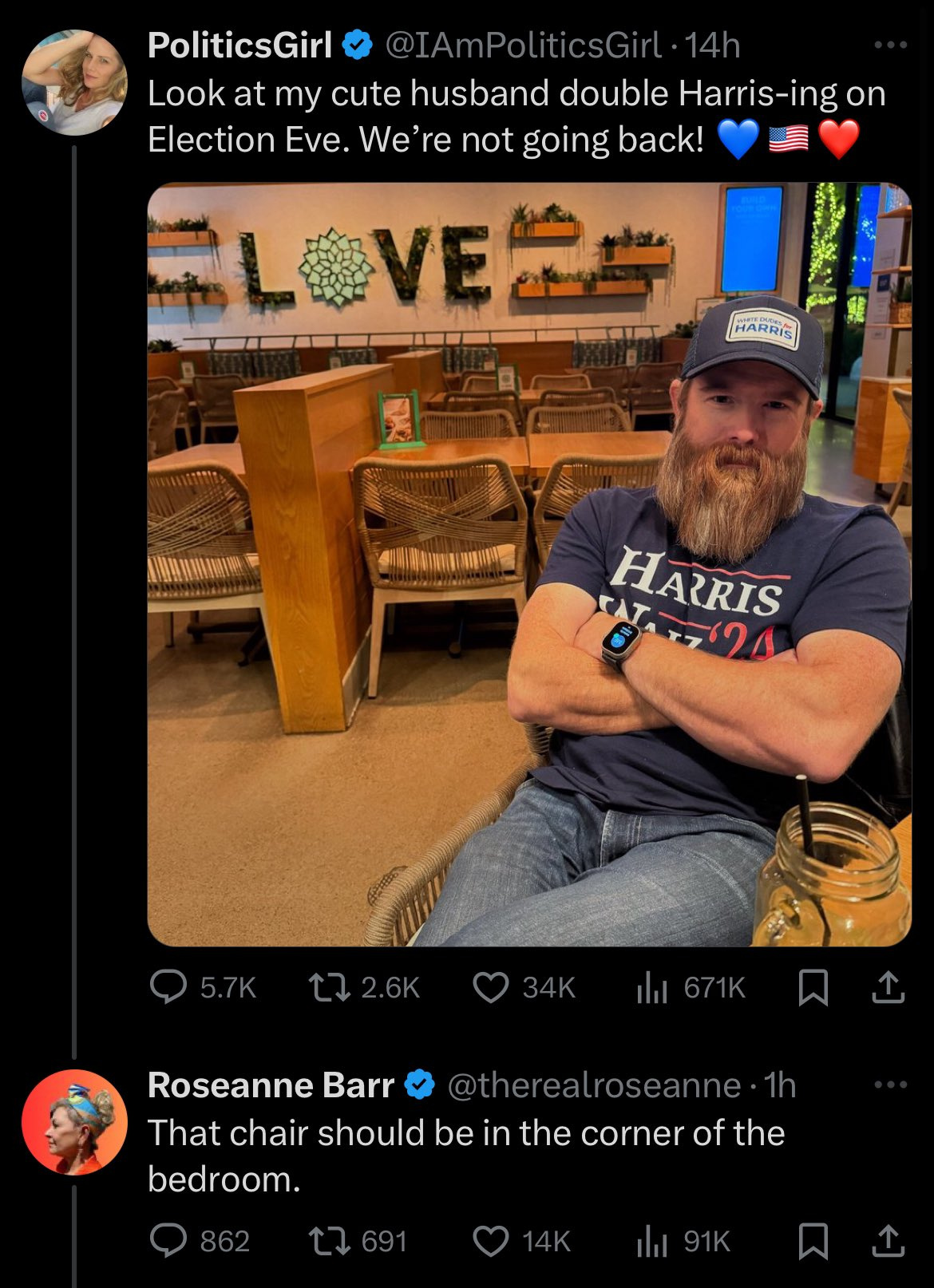Repost Roseanne Barr's reply
This screenshot has height=1288, width=934.
pos(329,1241)
